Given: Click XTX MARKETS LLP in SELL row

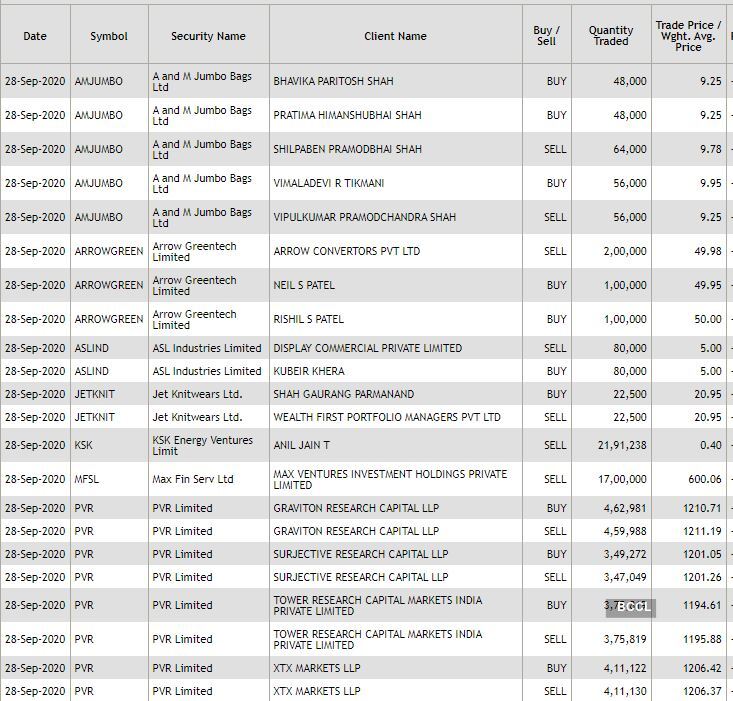Looking at the screenshot, I should pos(317,691).
